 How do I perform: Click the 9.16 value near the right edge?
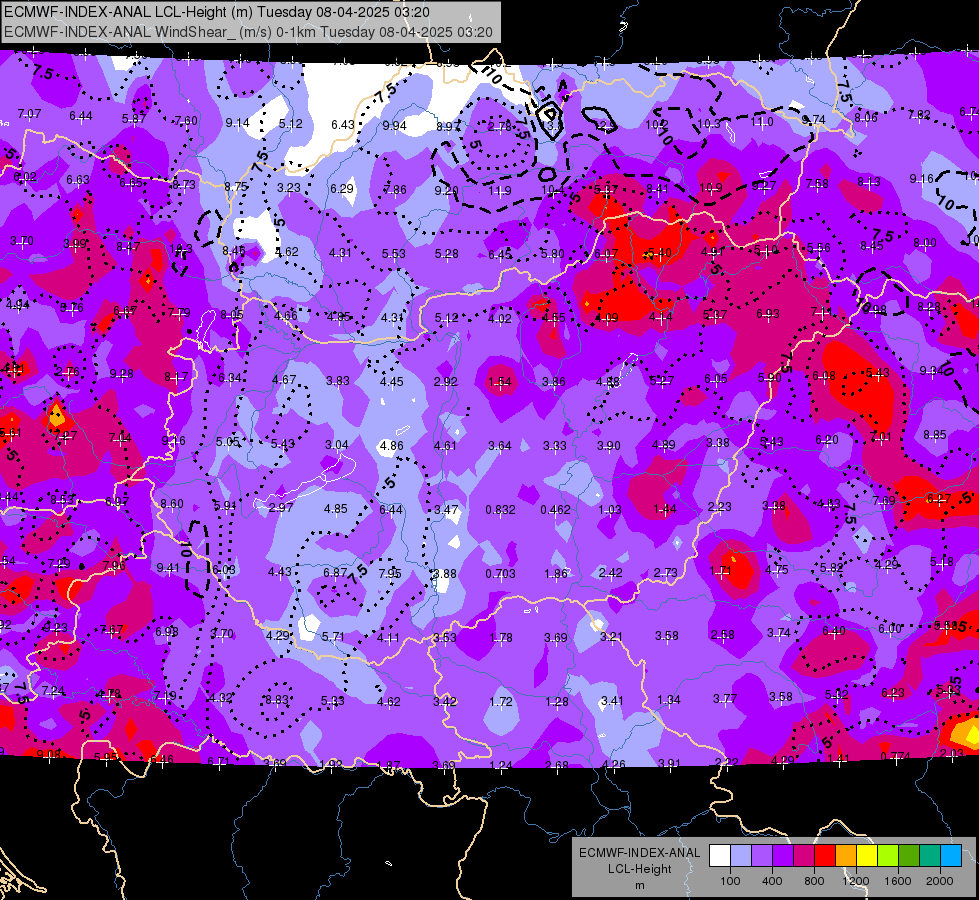pyautogui.click(x=922, y=179)
